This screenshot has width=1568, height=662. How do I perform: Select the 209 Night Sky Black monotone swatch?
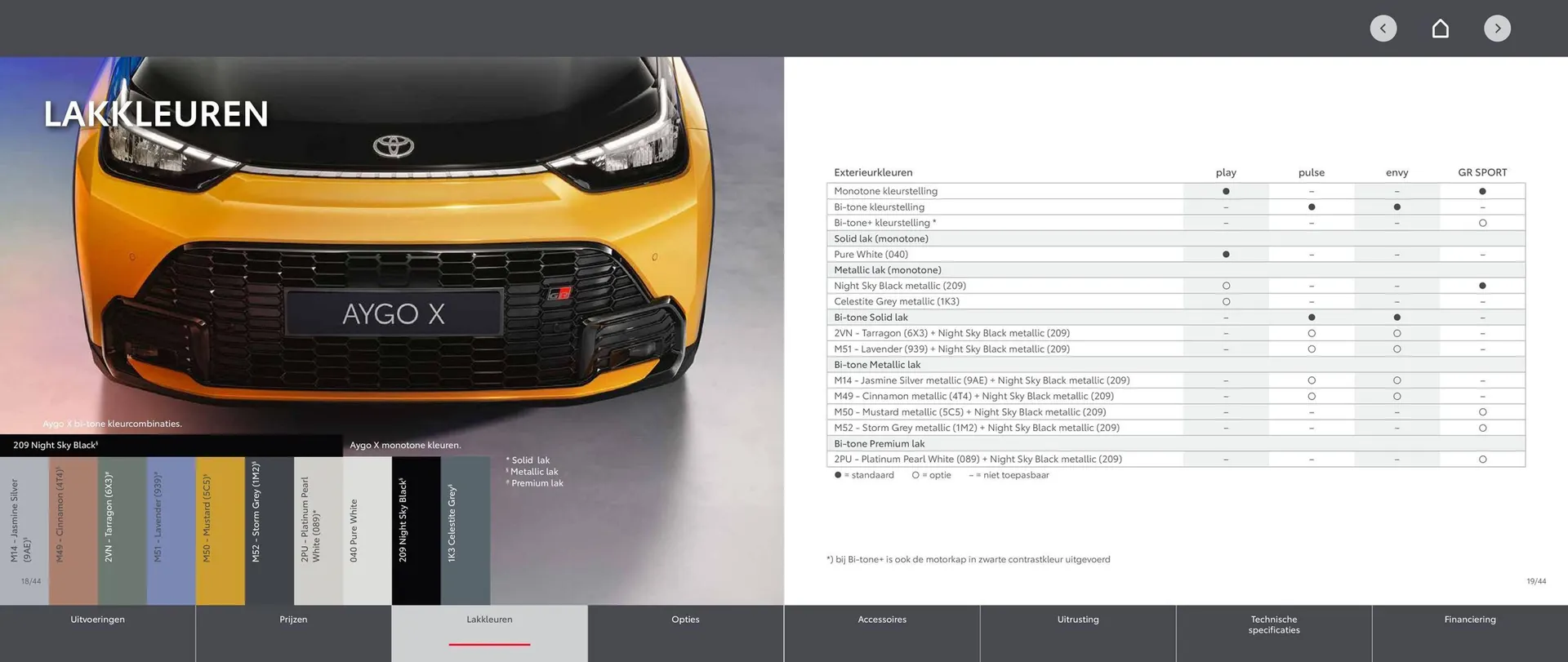416,531
